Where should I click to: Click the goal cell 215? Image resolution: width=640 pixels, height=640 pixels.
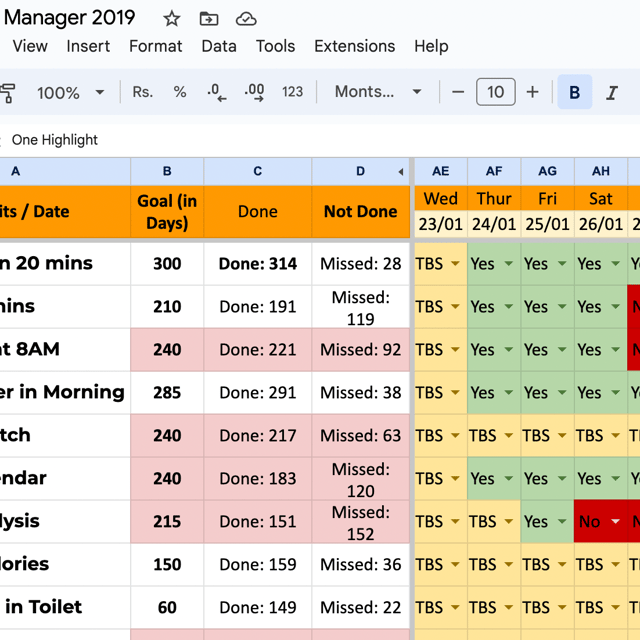[167, 522]
